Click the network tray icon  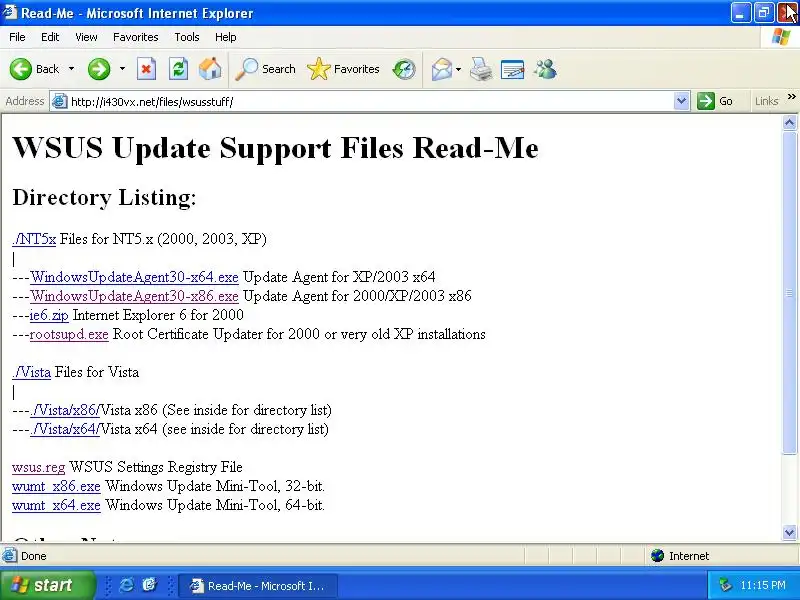pos(725,585)
